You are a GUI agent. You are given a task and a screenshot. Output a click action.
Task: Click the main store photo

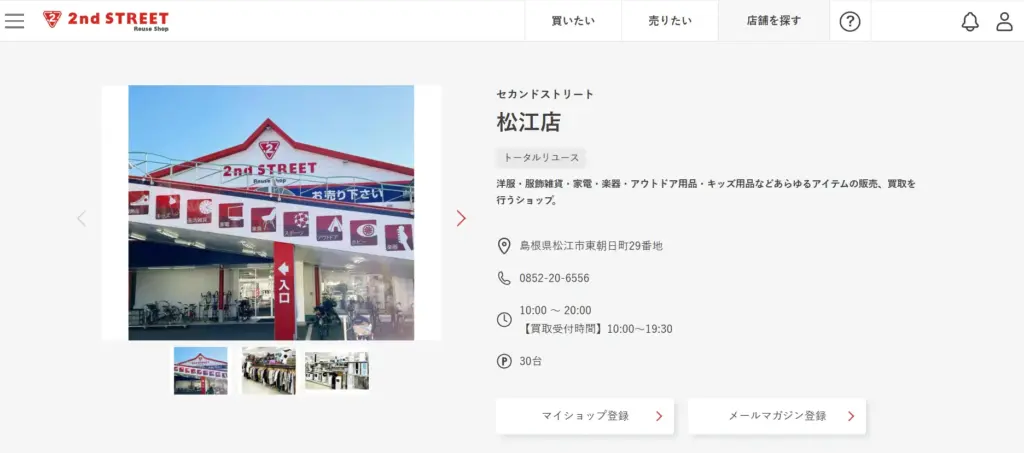[271, 213]
